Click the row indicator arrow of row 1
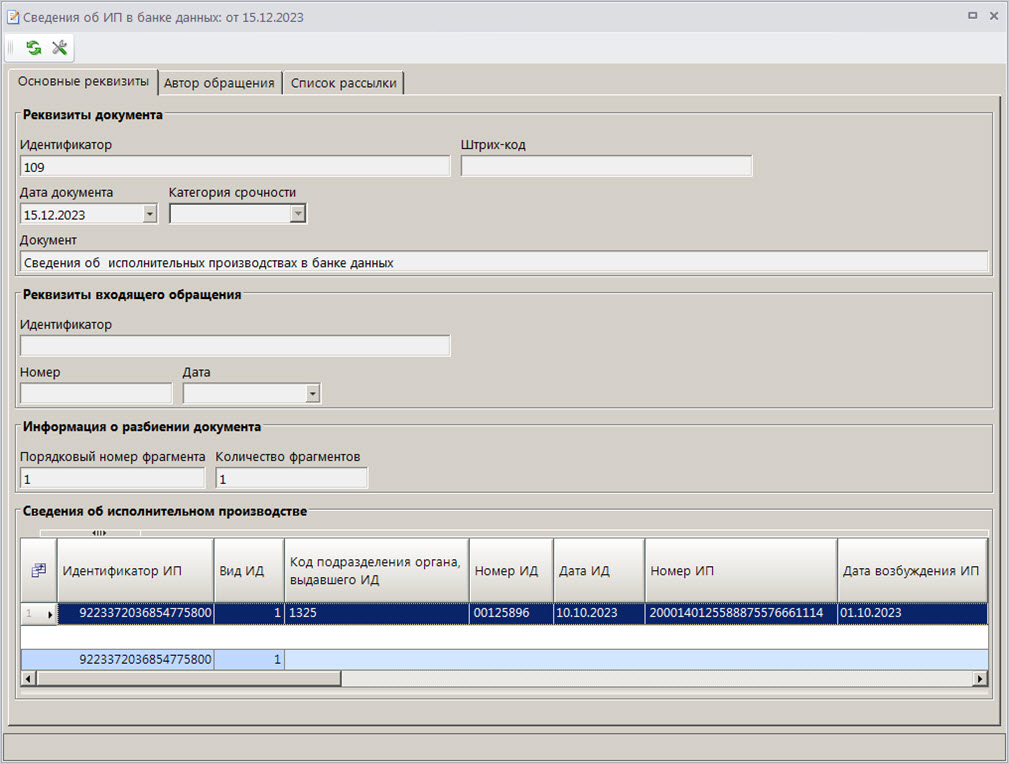The height and width of the screenshot is (764, 1009). coord(50,613)
